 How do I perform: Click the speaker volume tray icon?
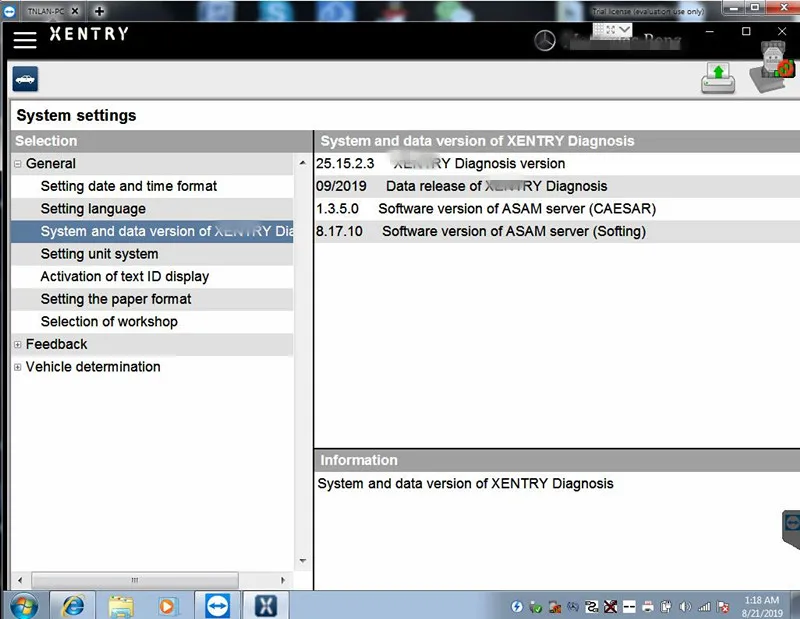pyautogui.click(x=685, y=606)
